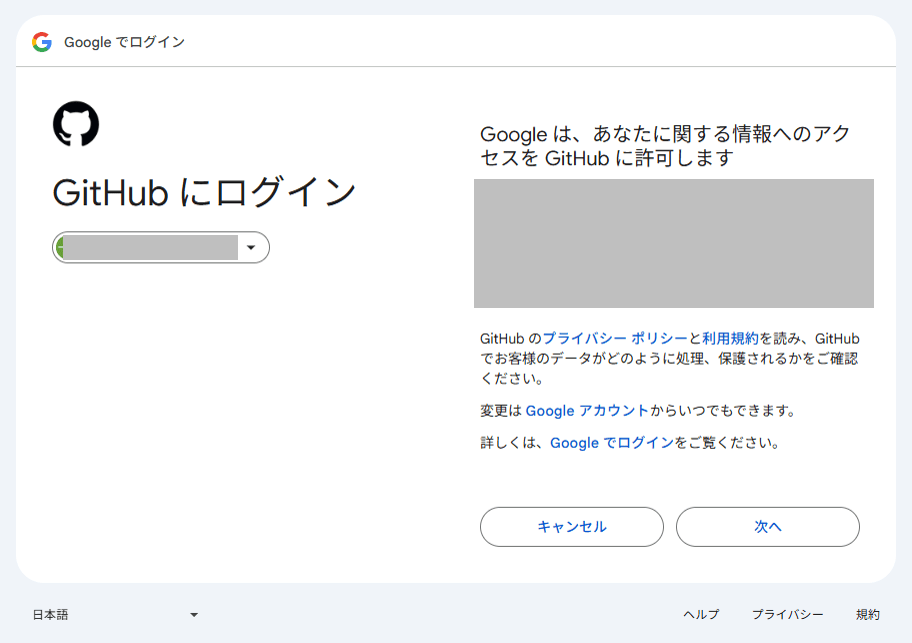Open the プライバシー footer link
This screenshot has height=643, width=912.
[x=788, y=615]
